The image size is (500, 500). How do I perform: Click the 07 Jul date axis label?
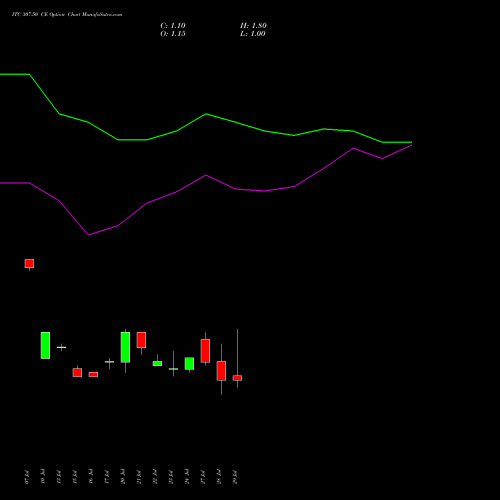[x=27, y=477]
